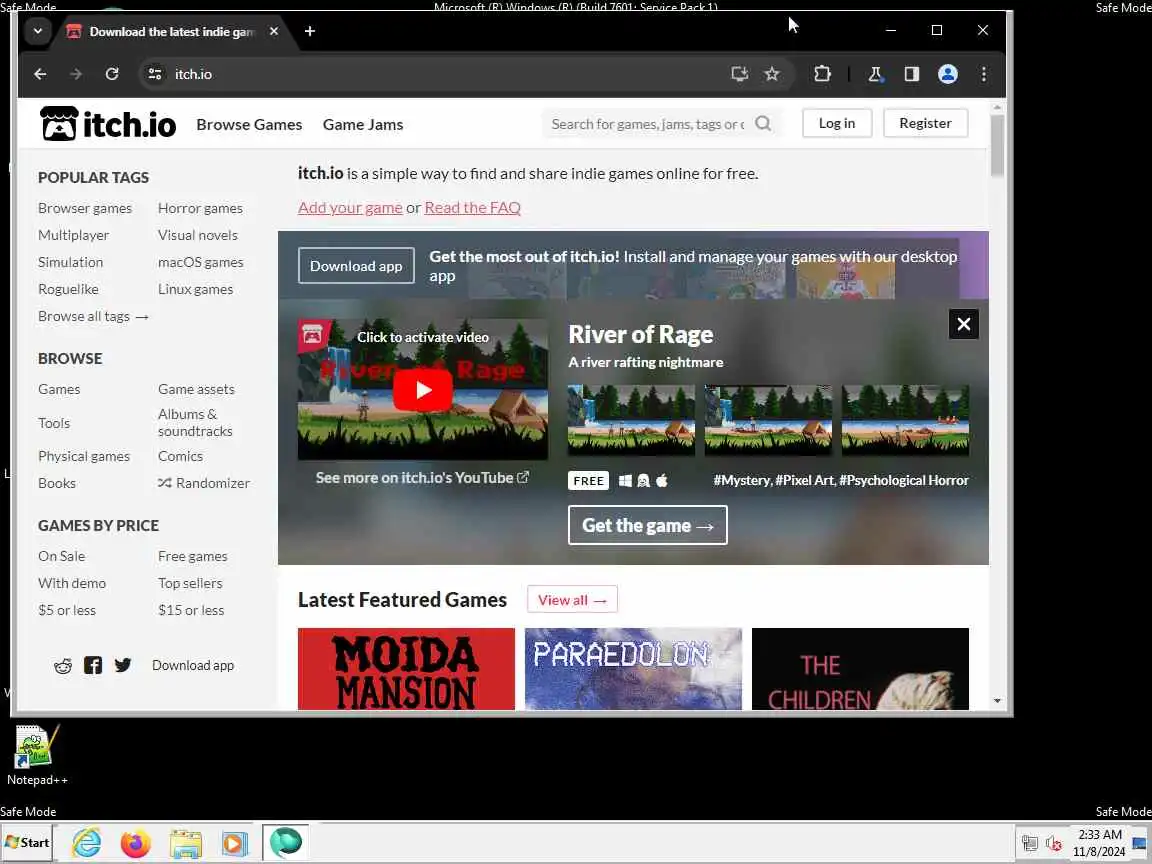Open first River of Rage screenshot thumbnail
Viewport: 1152px width, 864px height.
631,420
